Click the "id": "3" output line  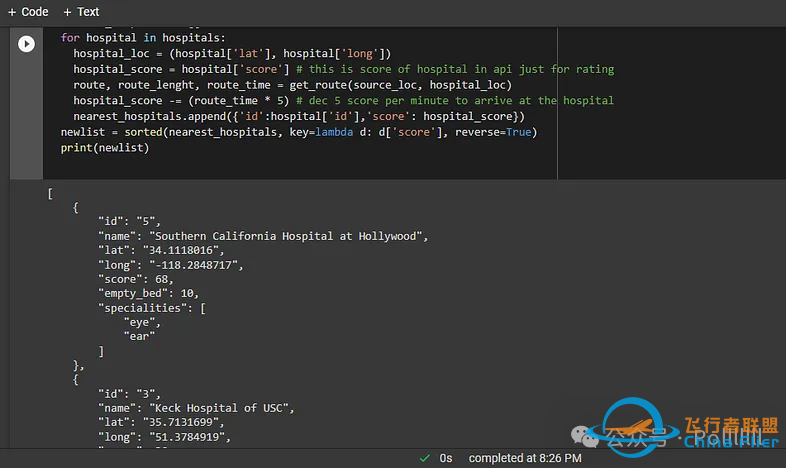tap(129, 394)
